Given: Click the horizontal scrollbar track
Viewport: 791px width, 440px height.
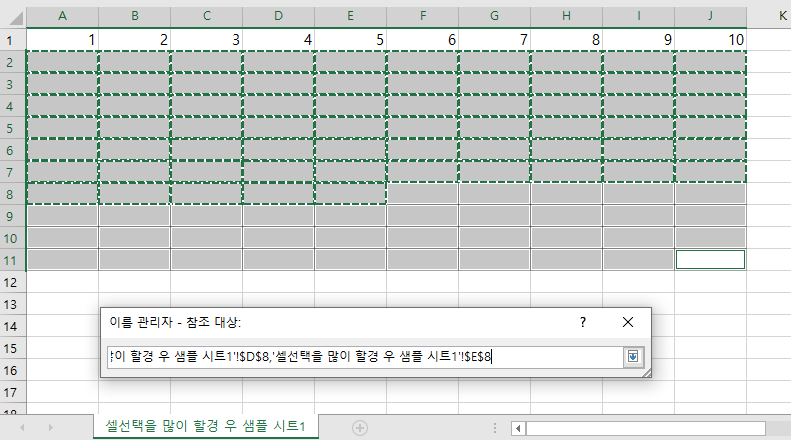Looking at the screenshot, I should (x=646, y=428).
